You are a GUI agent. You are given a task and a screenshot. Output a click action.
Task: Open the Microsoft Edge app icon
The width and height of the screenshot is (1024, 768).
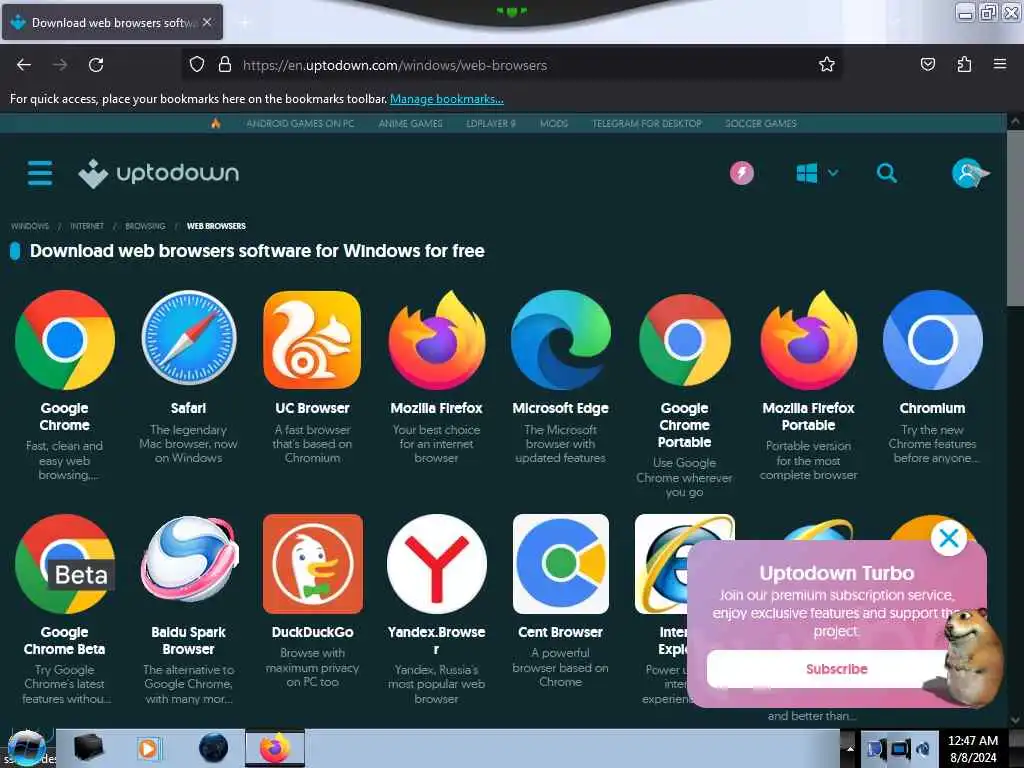tap(560, 340)
